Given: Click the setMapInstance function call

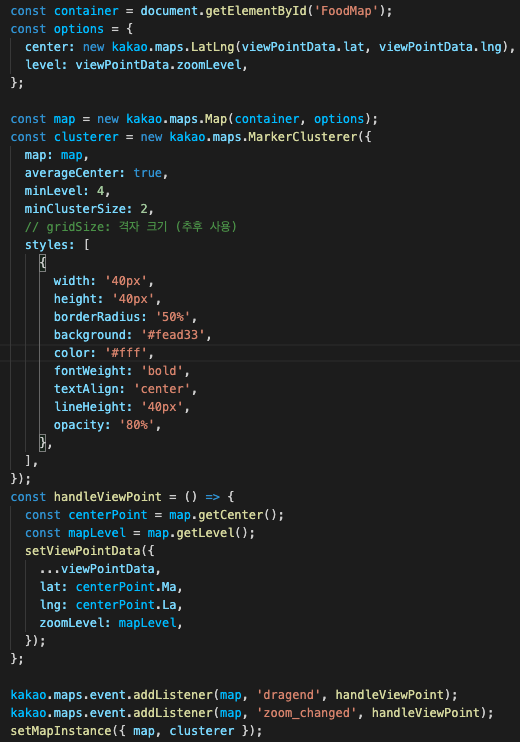Looking at the screenshot, I should [x=61, y=731].
